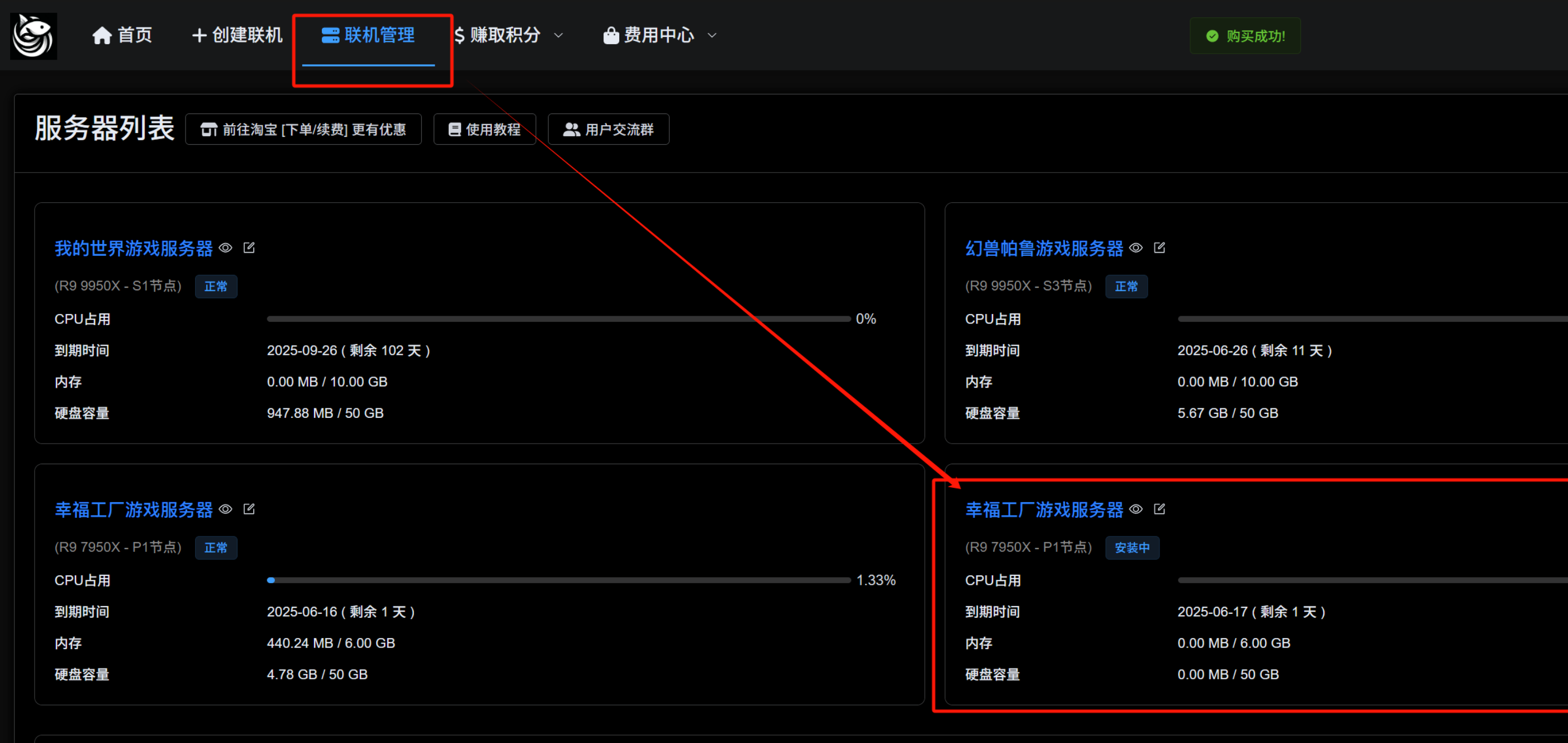Toggle eye icon on 安装中 幸福工厂 card
1568x743 pixels.
click(1136, 509)
